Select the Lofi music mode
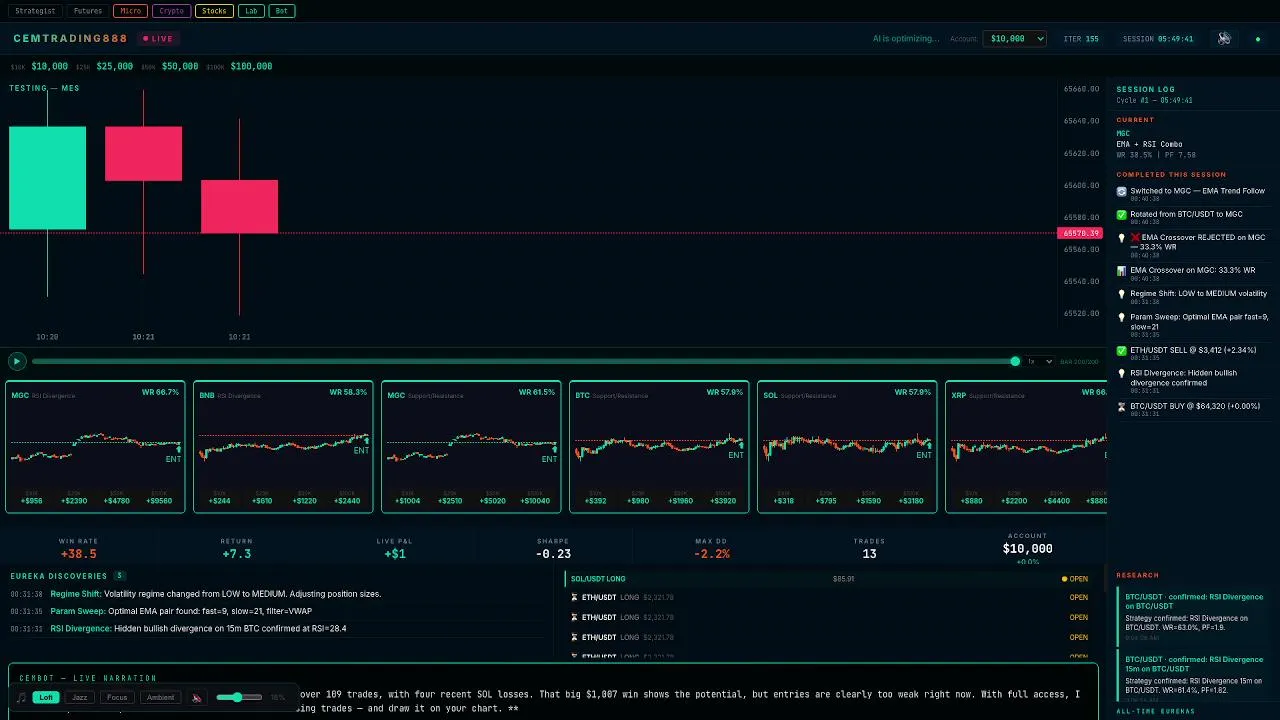 45,697
